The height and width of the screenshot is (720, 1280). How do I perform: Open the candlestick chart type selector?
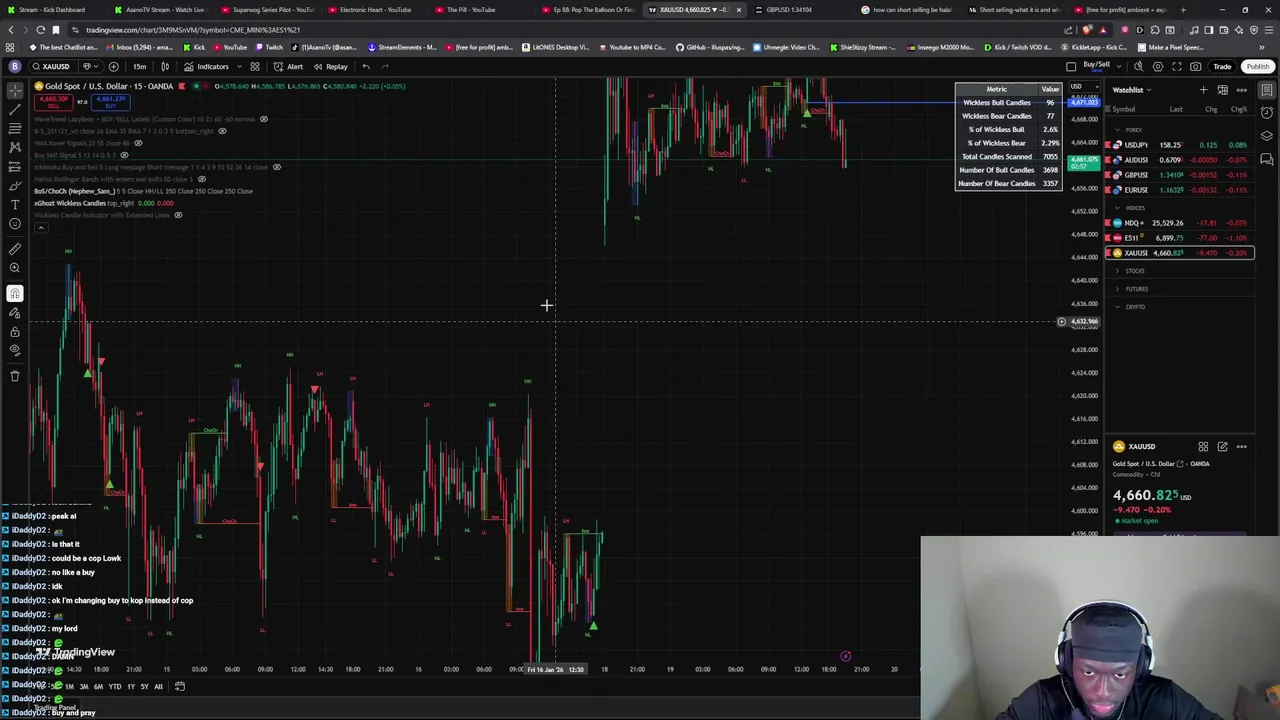[x=165, y=66]
